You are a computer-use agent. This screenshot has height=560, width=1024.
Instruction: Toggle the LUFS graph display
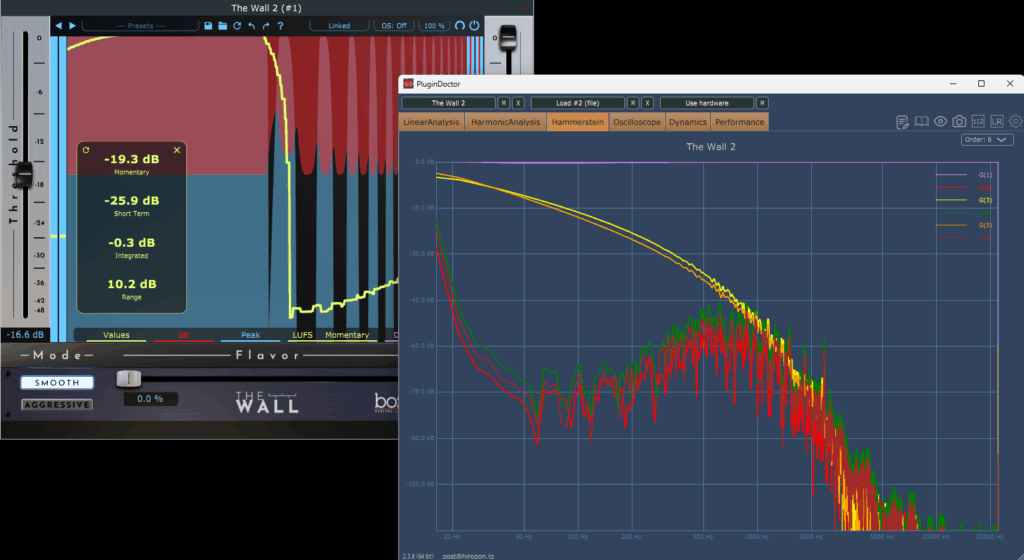(x=302, y=335)
